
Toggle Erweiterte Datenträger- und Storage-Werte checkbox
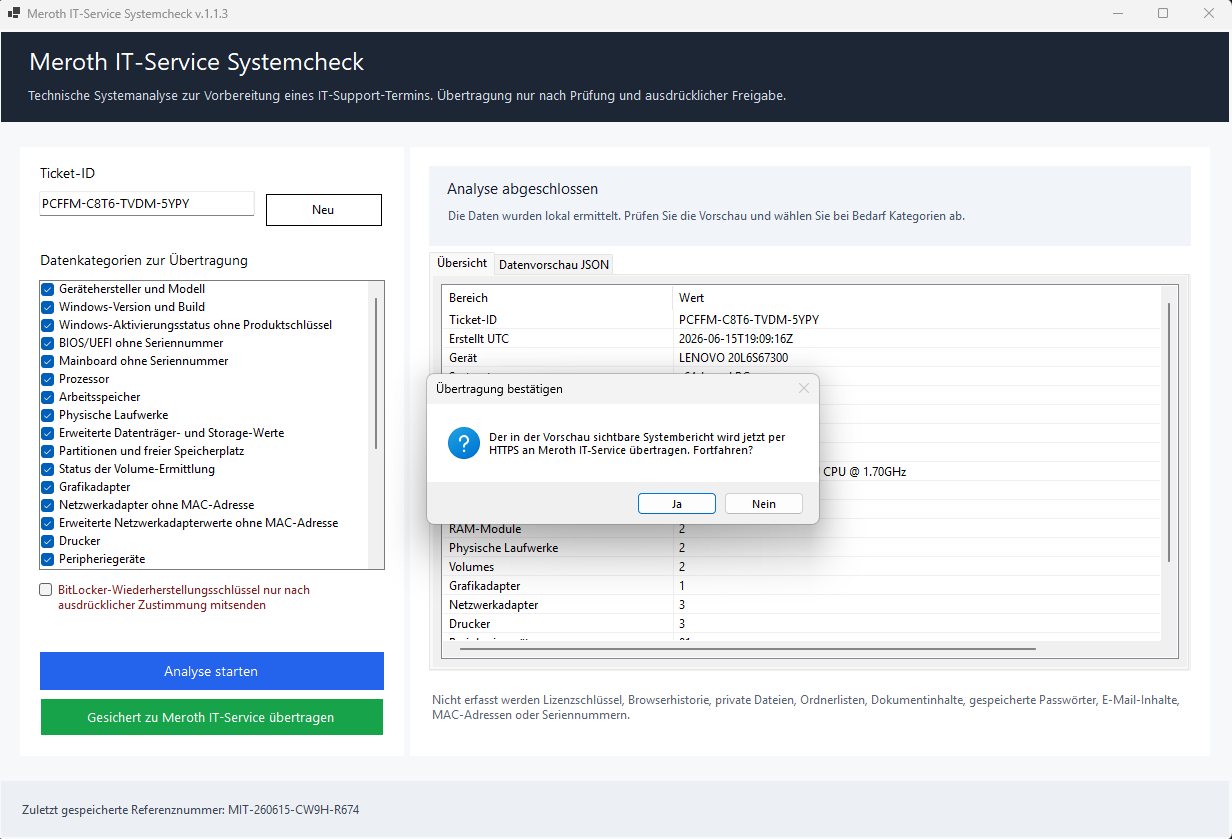coord(47,433)
